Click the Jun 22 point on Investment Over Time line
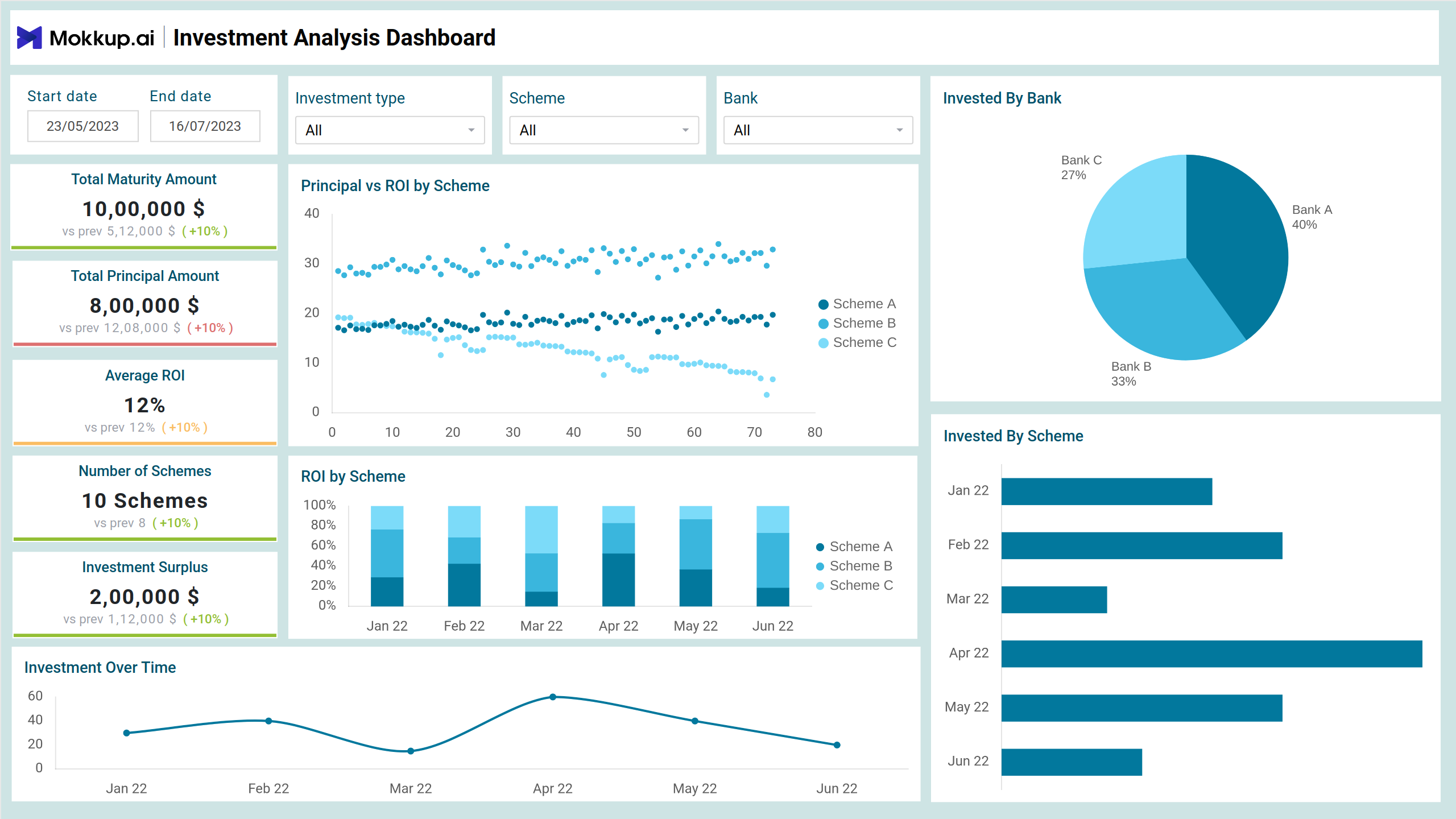 [837, 745]
